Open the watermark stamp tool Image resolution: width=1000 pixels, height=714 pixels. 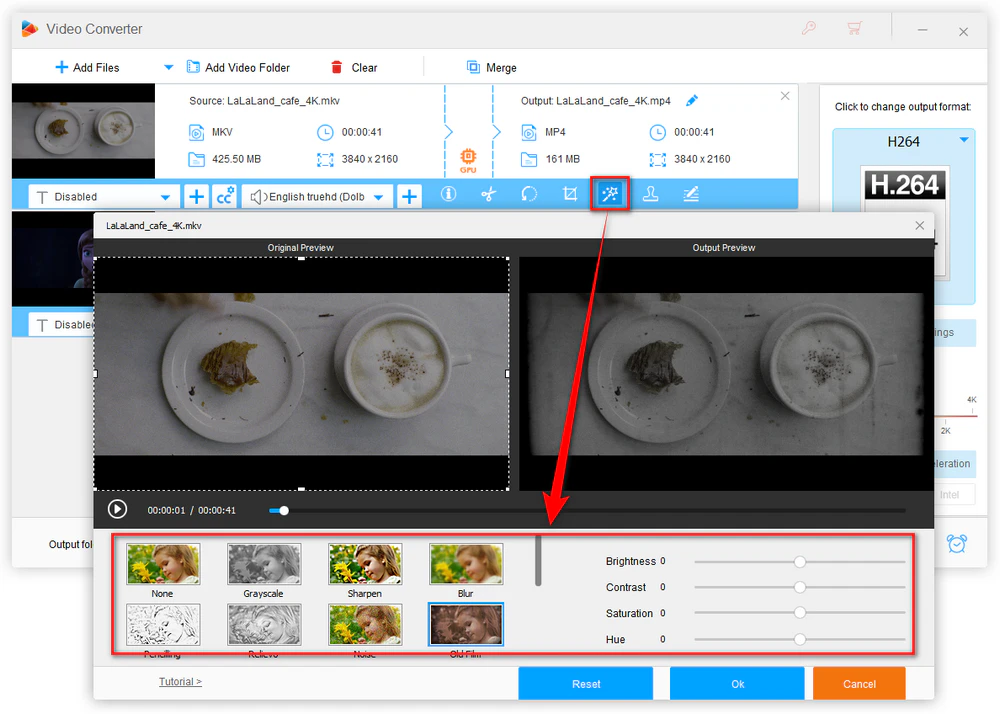(651, 194)
